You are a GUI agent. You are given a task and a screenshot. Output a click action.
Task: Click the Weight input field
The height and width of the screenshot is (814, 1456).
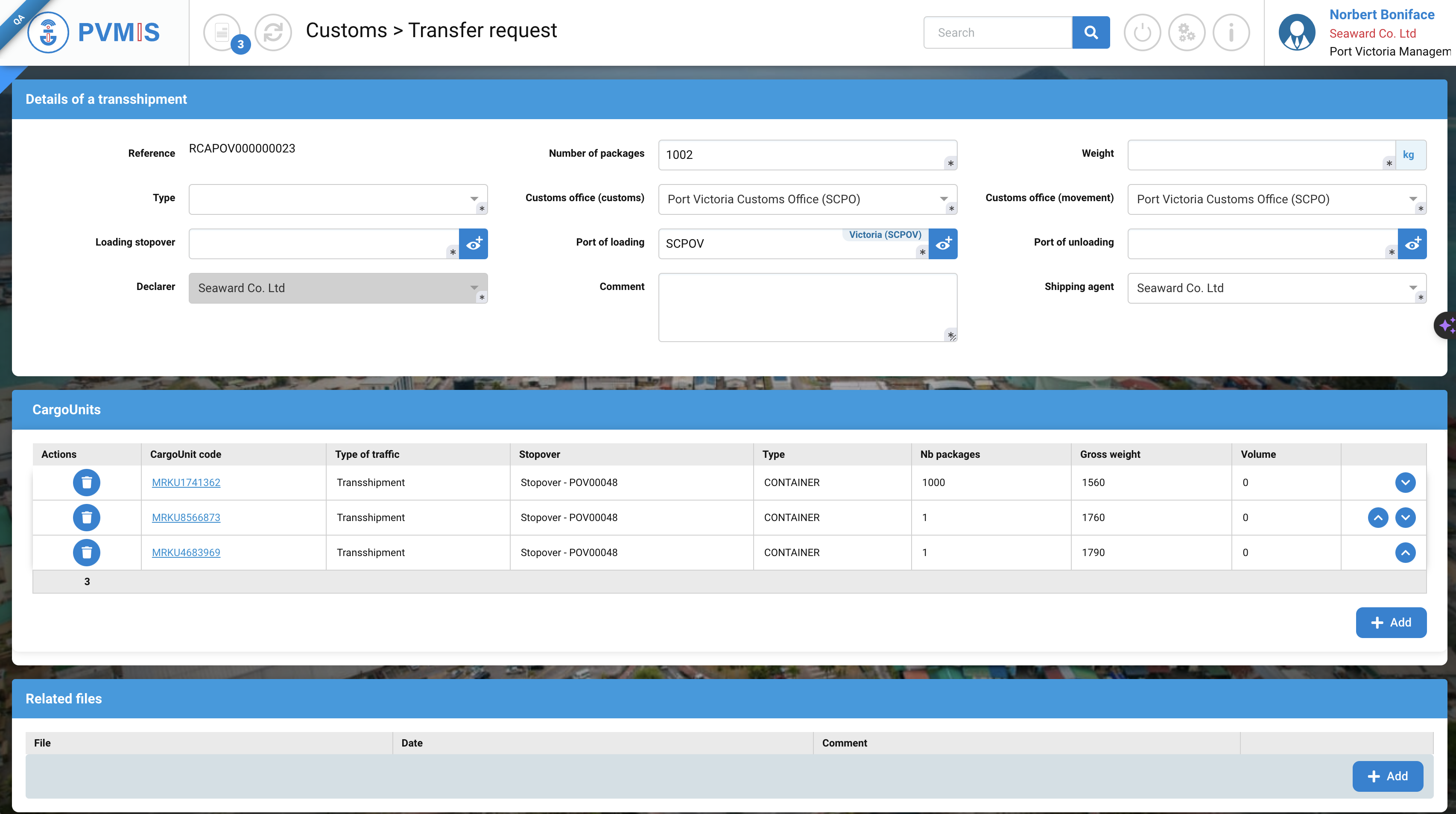click(x=1255, y=155)
